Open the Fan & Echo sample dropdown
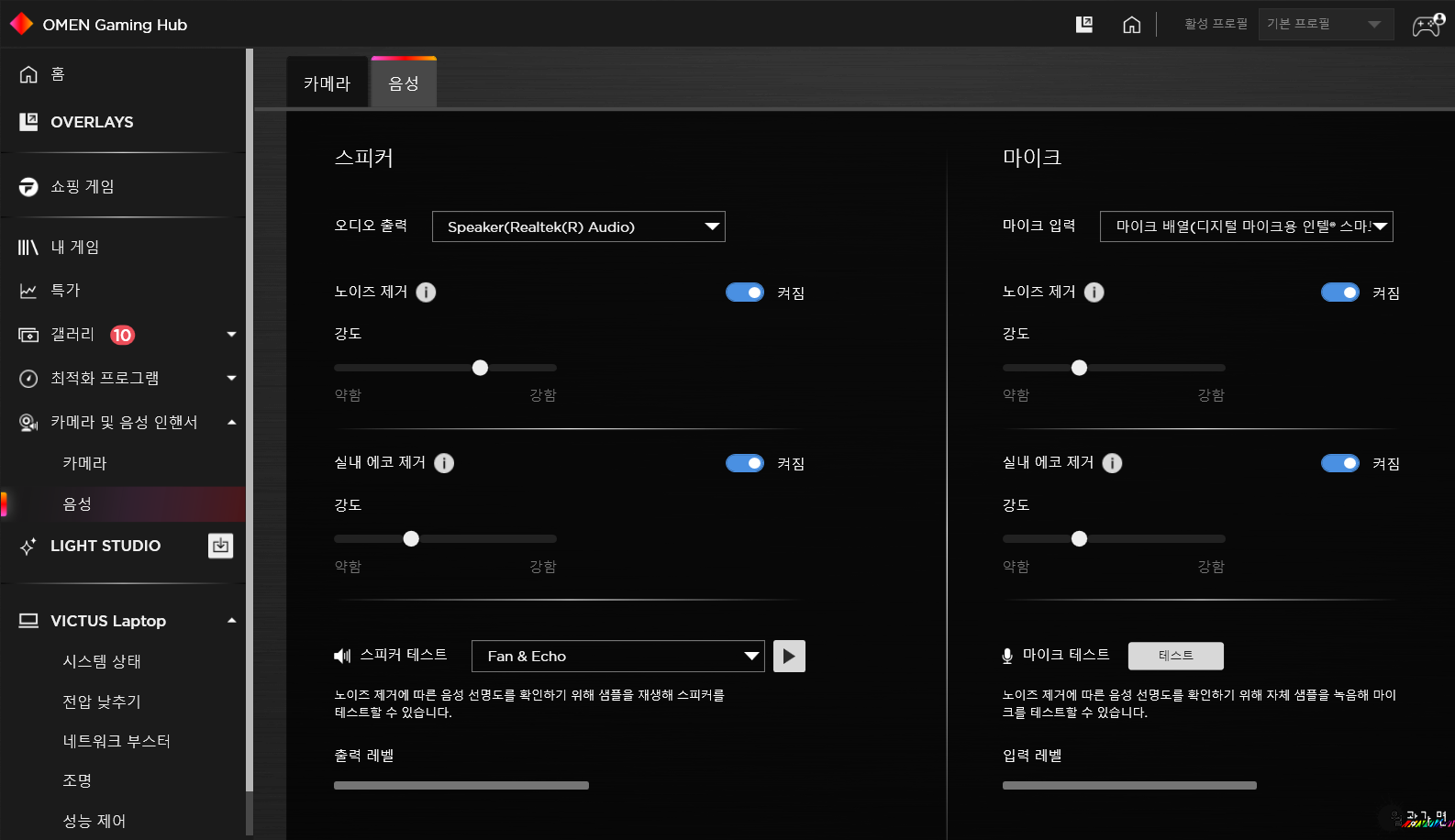The width and height of the screenshot is (1455, 840). tap(617, 657)
